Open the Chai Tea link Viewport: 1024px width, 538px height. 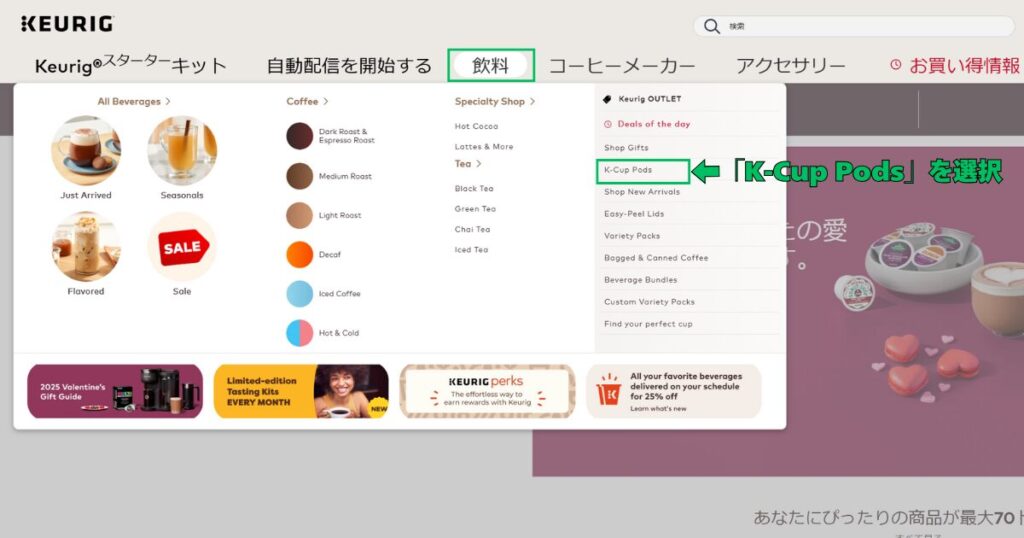coord(472,229)
